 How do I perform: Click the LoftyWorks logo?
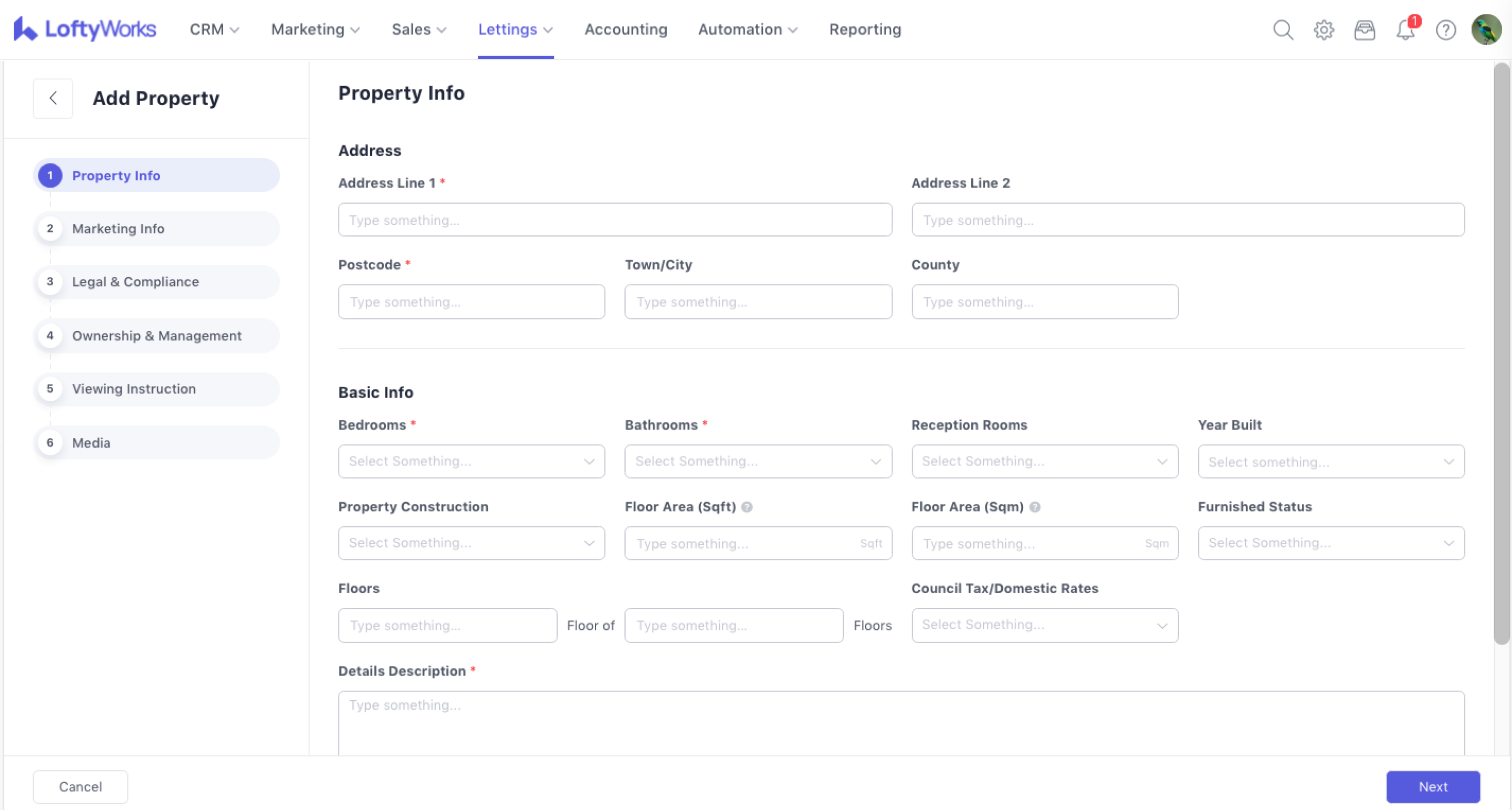(x=85, y=29)
